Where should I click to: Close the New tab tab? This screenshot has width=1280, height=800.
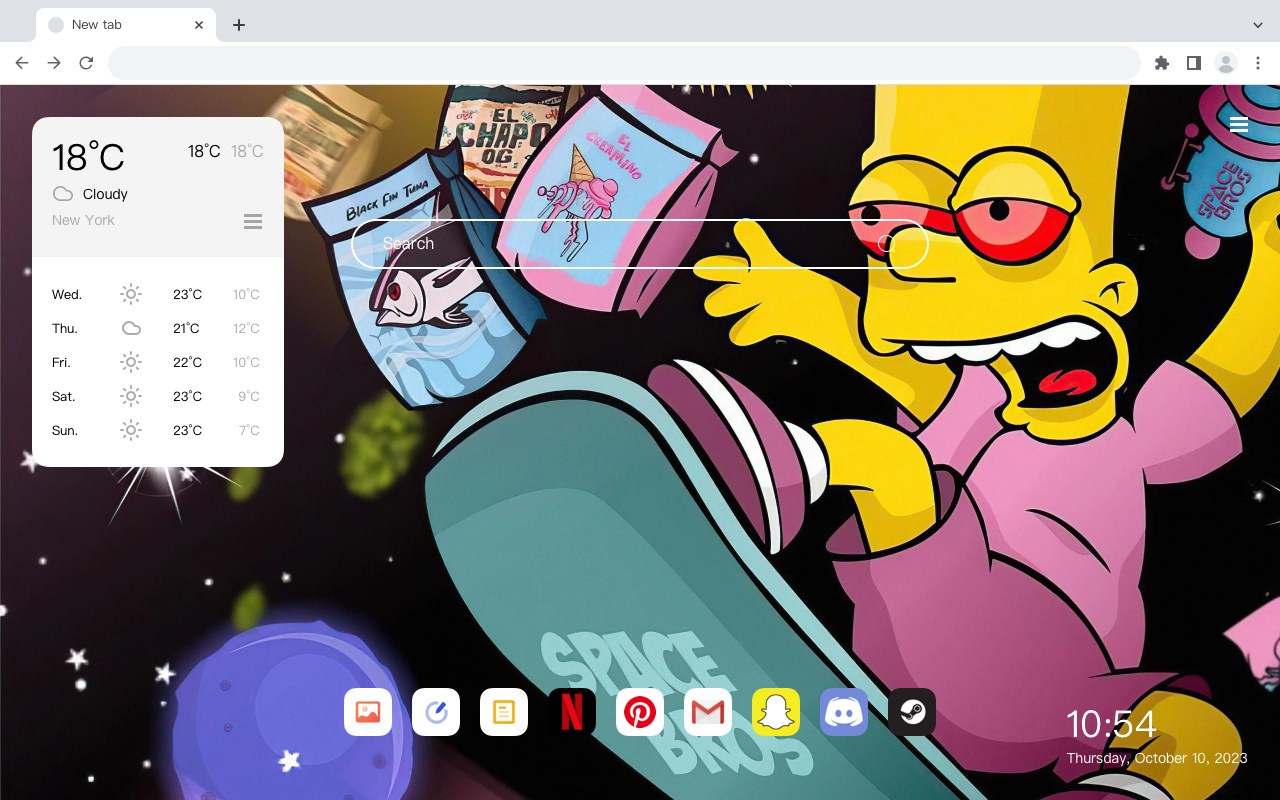pos(199,25)
